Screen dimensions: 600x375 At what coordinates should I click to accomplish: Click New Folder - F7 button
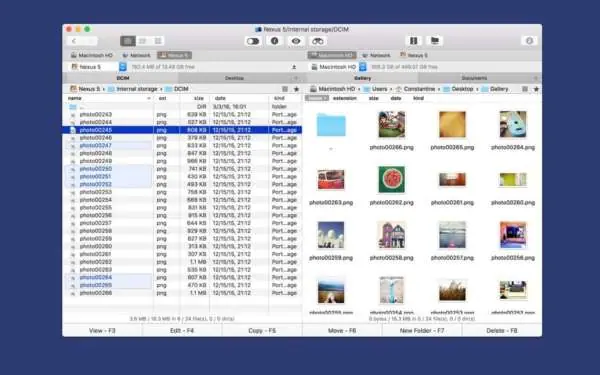[422, 331]
